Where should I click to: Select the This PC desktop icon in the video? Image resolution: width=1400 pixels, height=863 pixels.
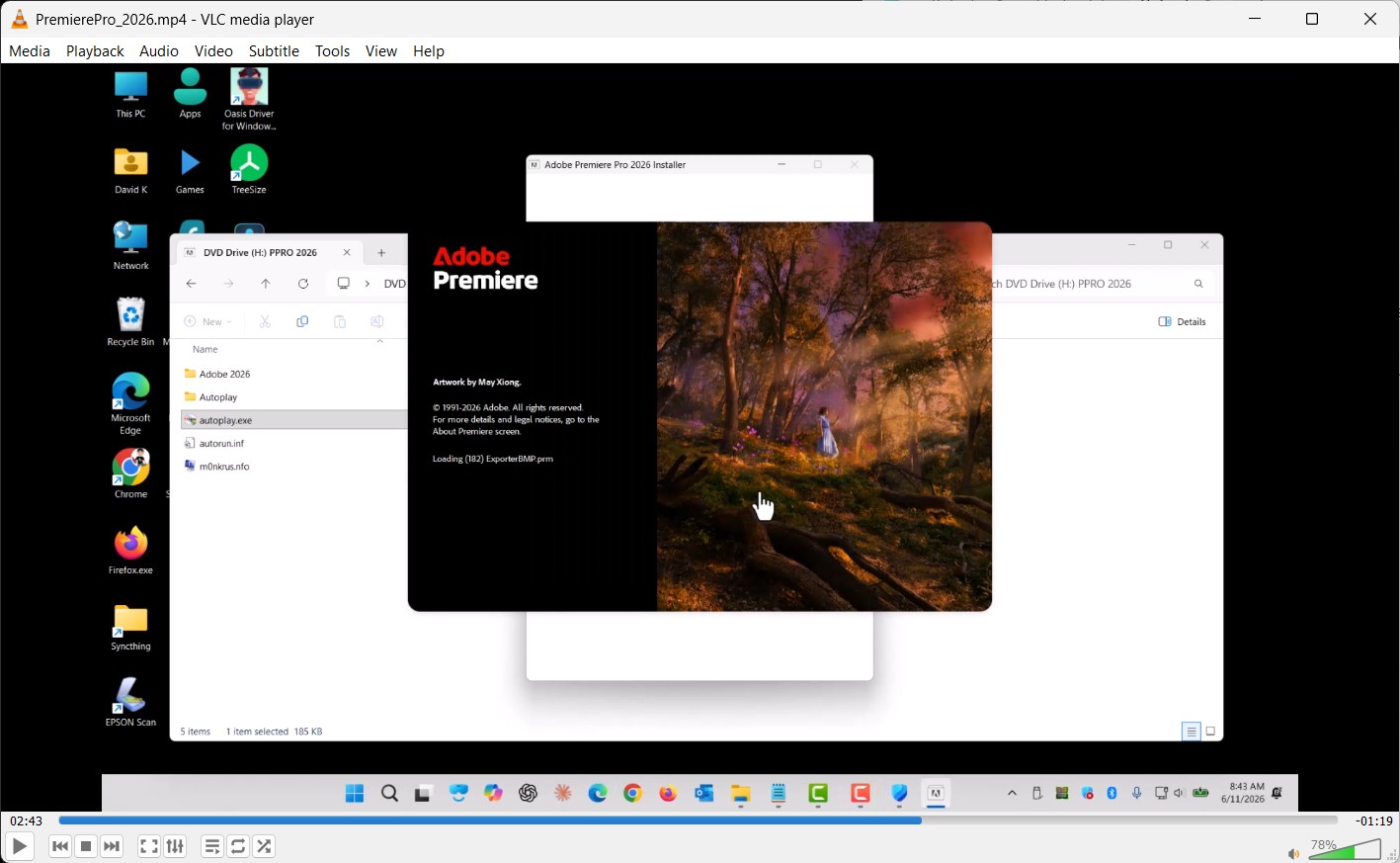(130, 95)
